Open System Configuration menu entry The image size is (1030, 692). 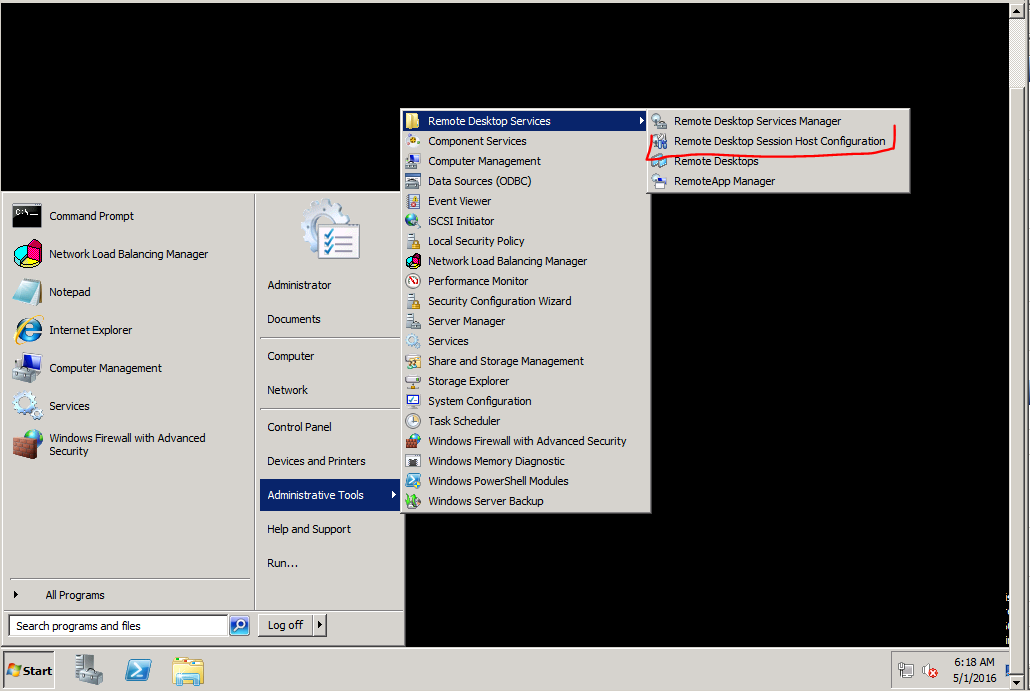pos(526,401)
